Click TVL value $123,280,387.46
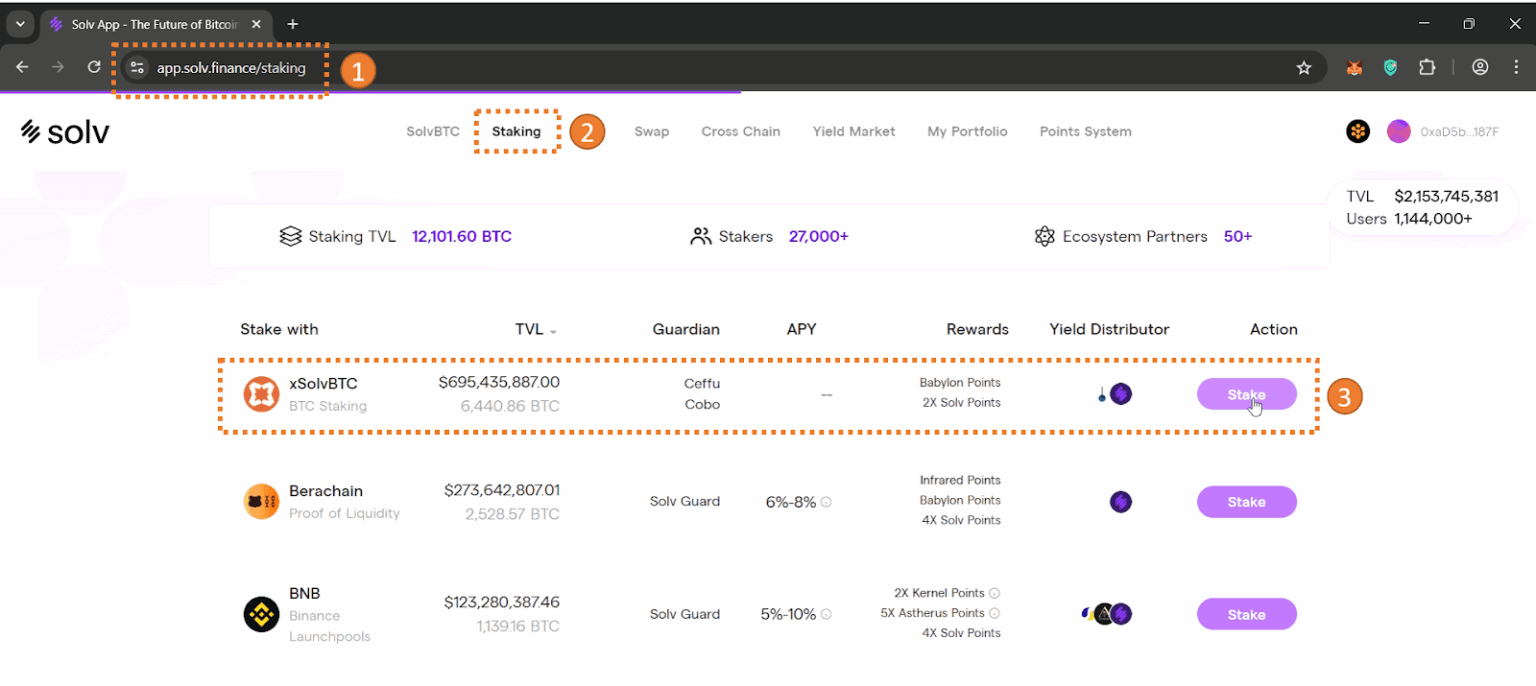This screenshot has height=686, width=1536. [502, 602]
